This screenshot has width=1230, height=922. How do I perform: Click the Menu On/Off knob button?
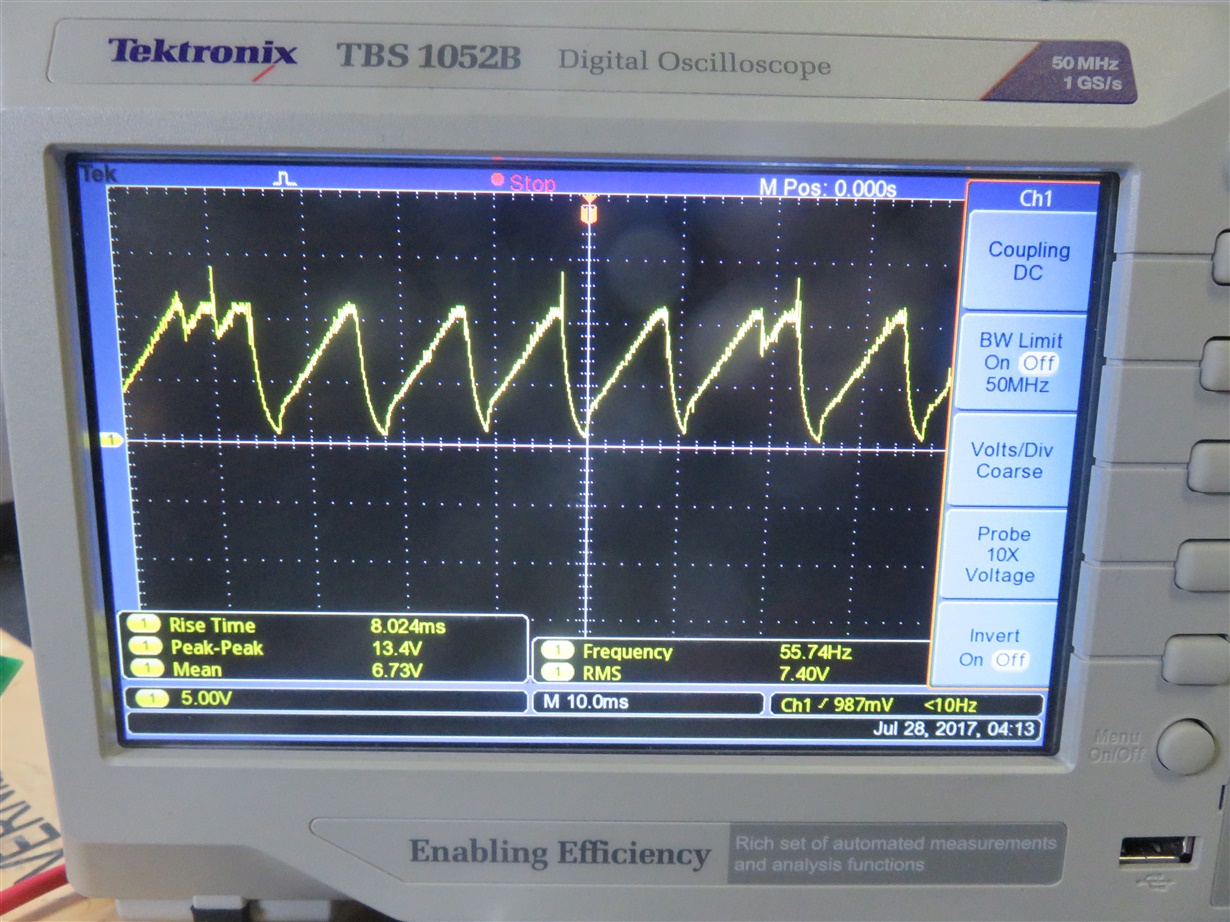1186,747
